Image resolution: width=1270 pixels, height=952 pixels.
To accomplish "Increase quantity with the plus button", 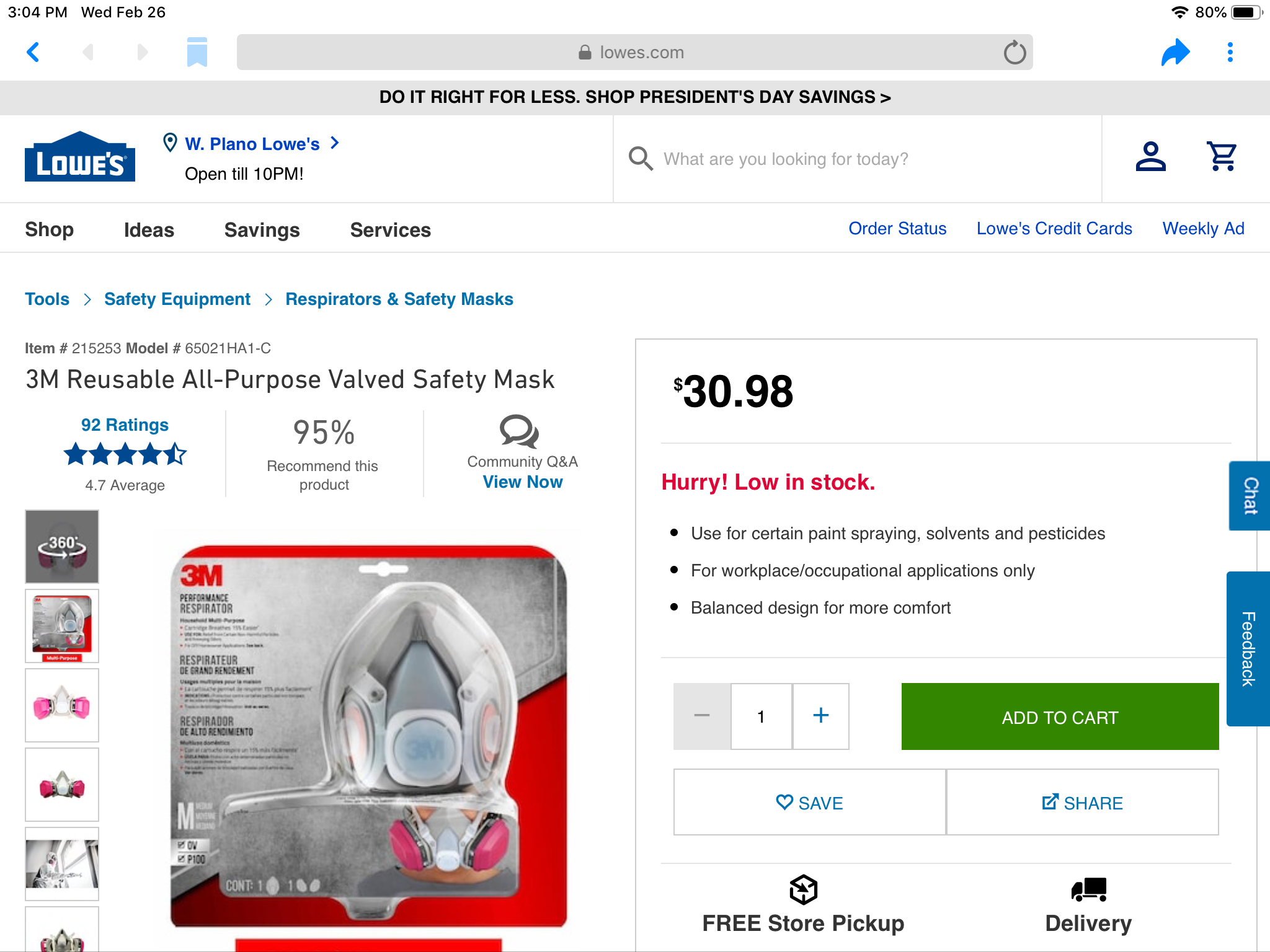I will (x=820, y=716).
